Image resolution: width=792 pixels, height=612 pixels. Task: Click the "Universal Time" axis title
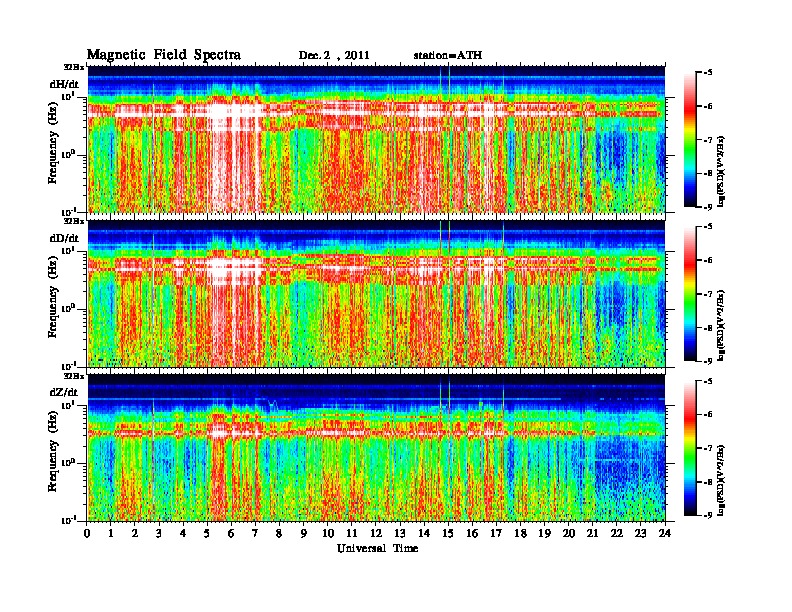pyautogui.click(x=377, y=548)
